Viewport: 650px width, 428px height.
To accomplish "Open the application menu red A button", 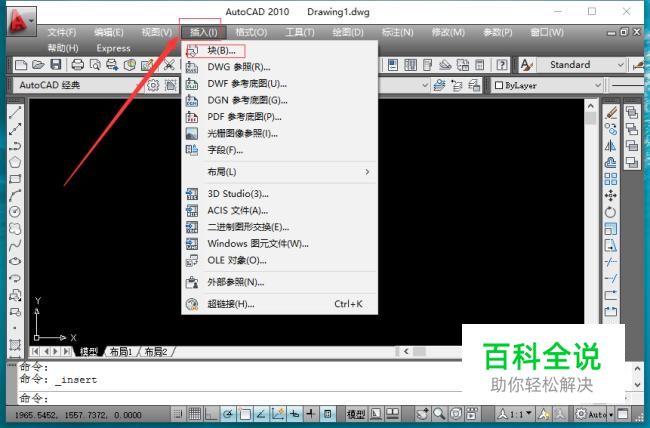I will [21, 21].
